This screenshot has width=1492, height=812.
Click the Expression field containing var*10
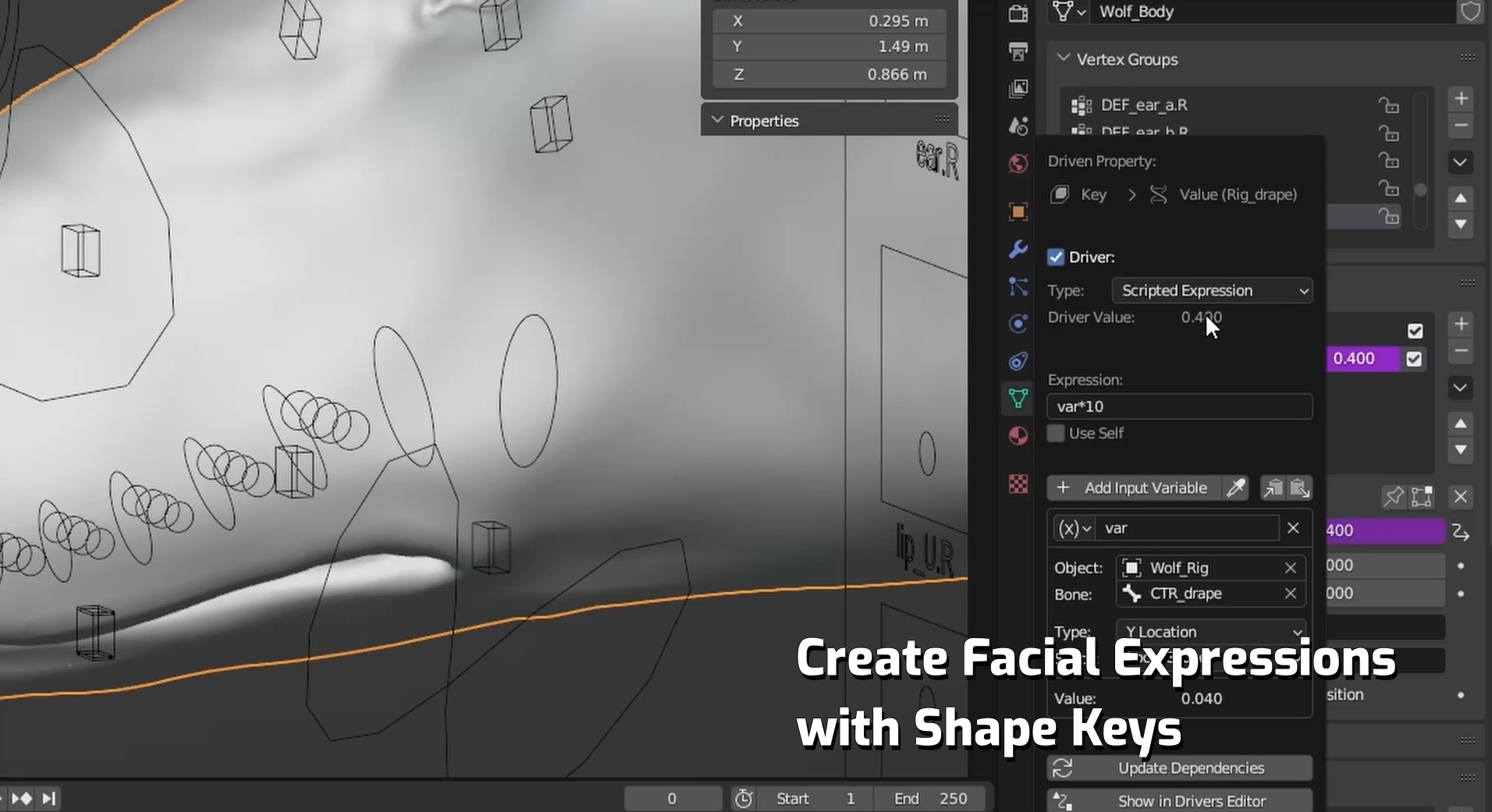[1179, 406]
